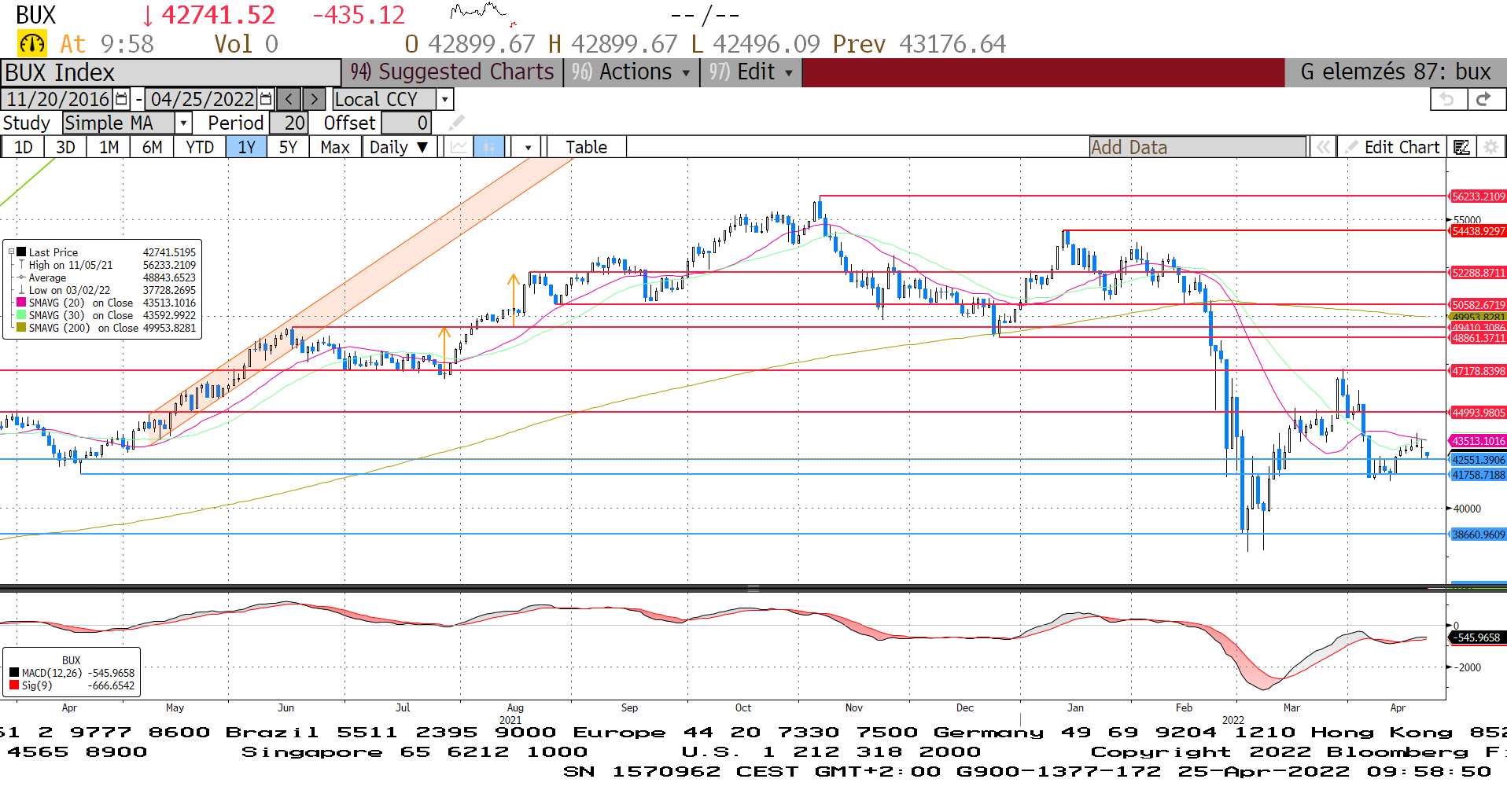Viewport: 1507px width, 812px height.
Task: Select the 5Y time range
Action: [288, 147]
